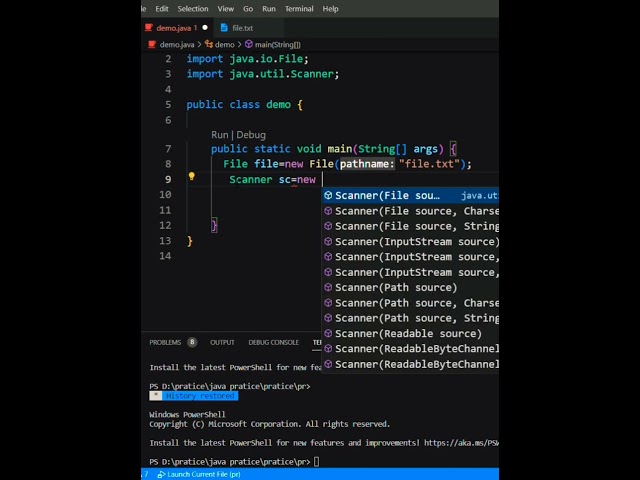
Task: Open the View menu
Action: [226, 9]
